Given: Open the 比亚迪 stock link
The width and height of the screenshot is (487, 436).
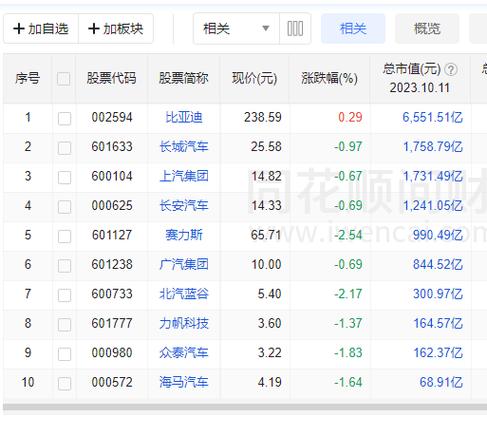Looking at the screenshot, I should coord(184,117).
